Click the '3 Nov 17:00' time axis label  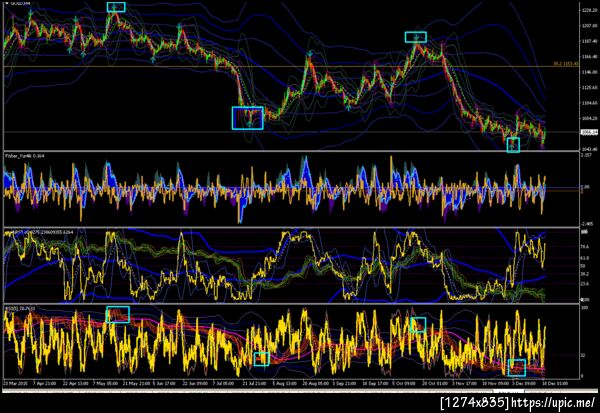[465, 383]
